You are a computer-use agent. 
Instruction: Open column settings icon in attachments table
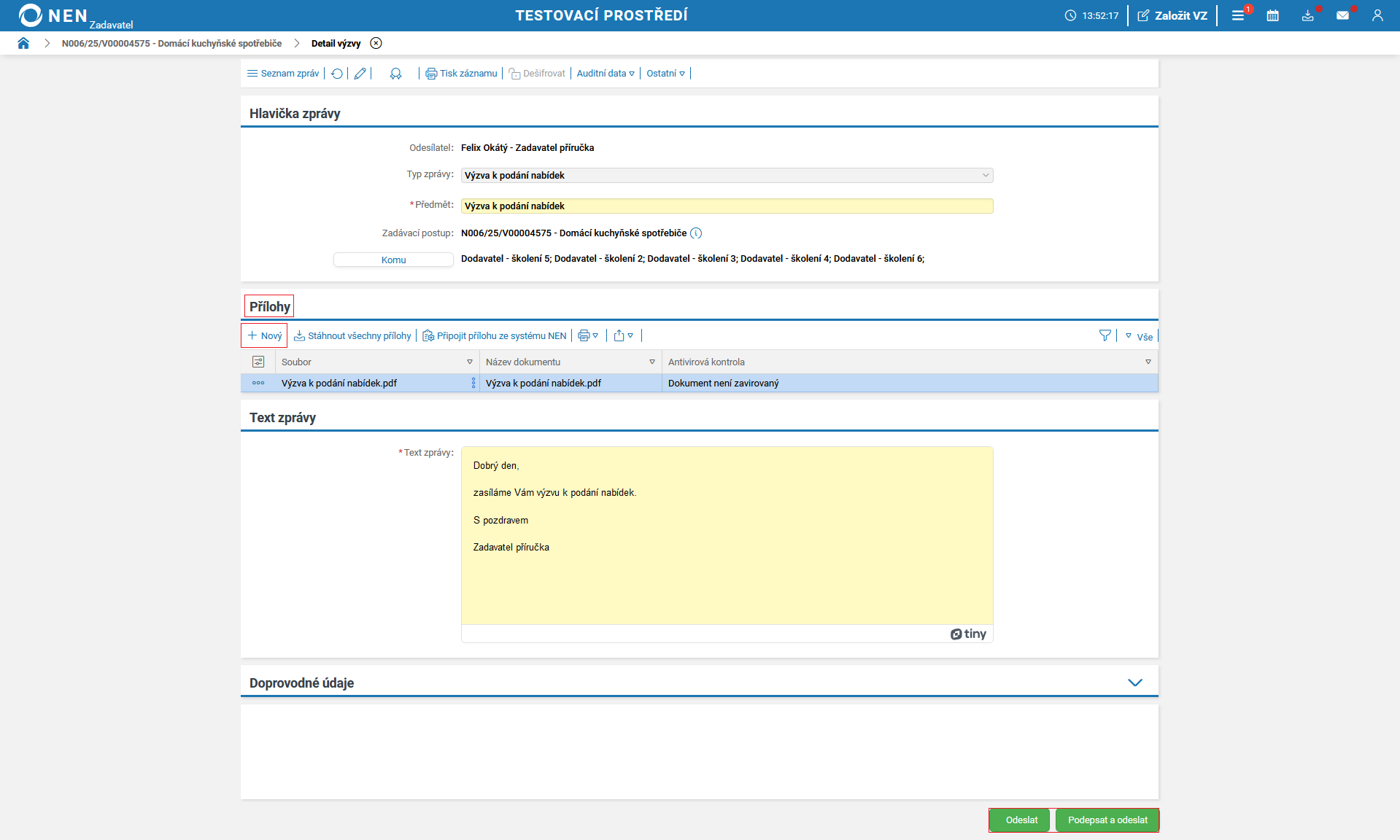(x=258, y=362)
